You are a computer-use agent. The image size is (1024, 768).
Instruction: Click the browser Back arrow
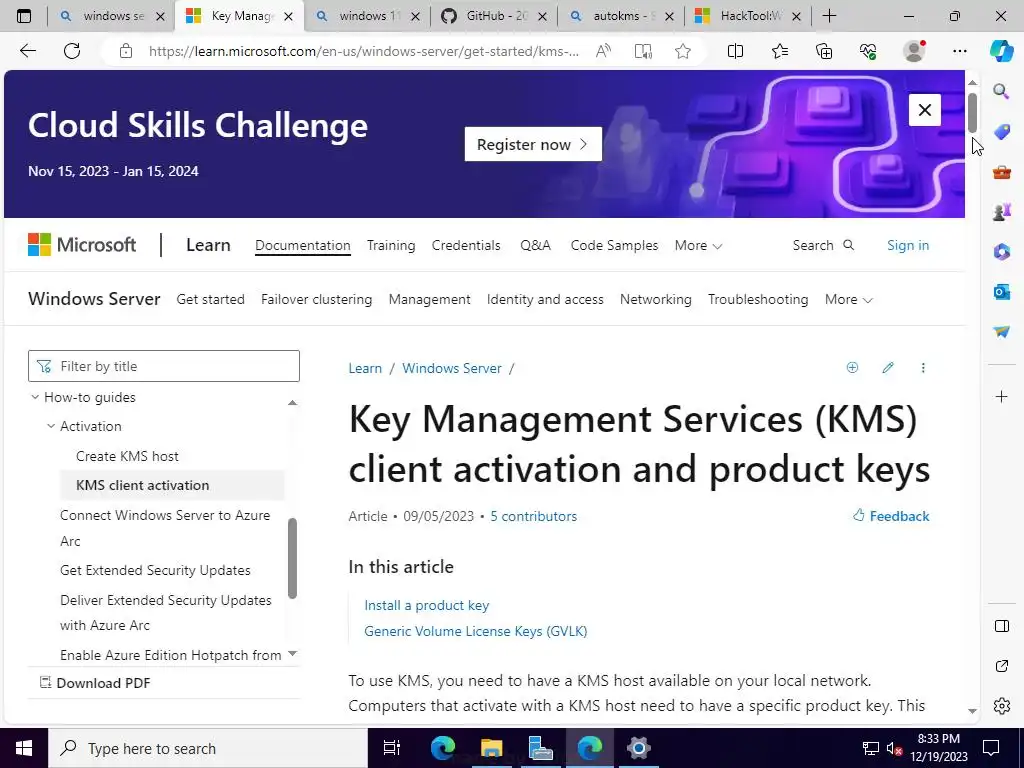click(27, 51)
